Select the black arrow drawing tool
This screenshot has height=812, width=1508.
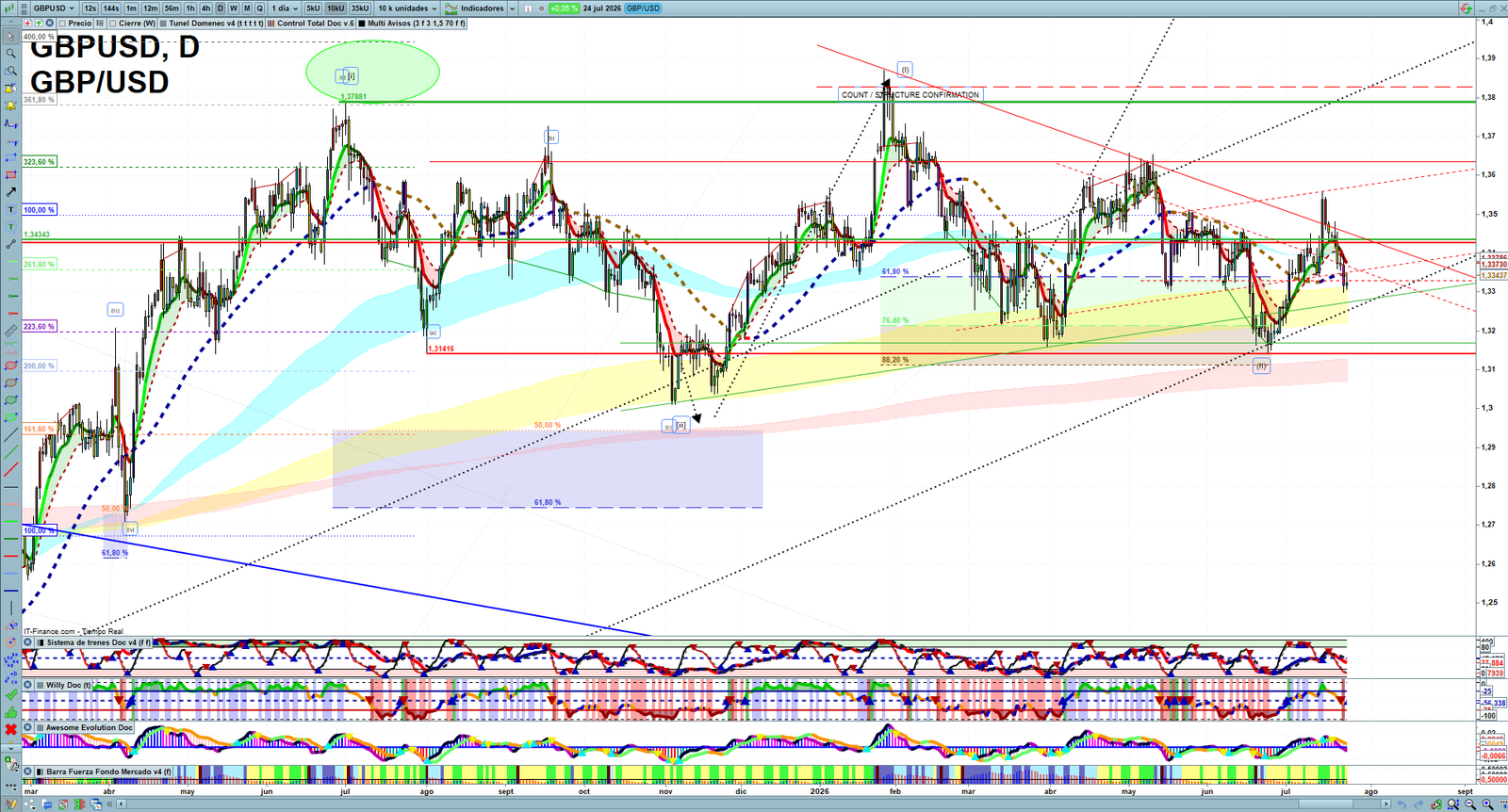coord(11,192)
